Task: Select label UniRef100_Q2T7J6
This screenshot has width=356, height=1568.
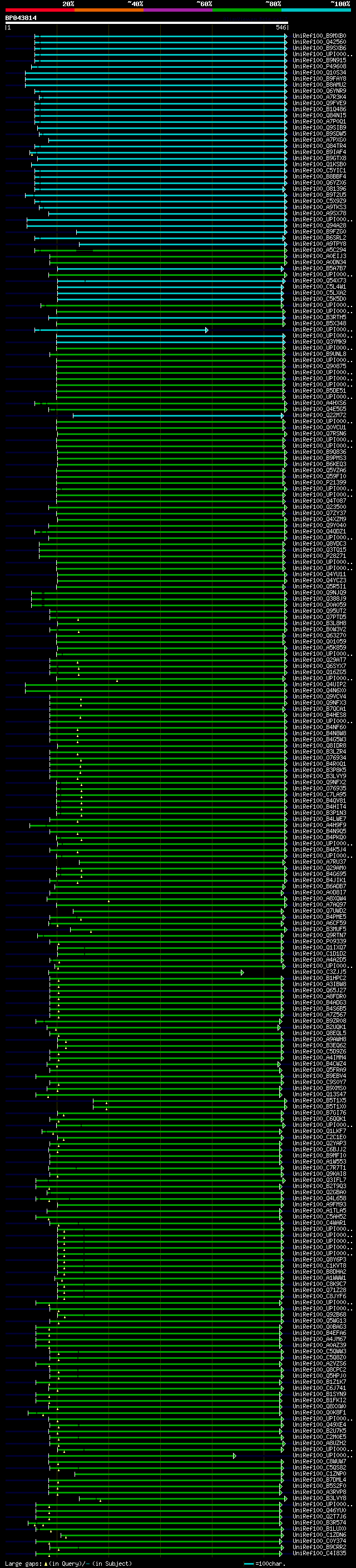Action: click(x=319, y=1516)
